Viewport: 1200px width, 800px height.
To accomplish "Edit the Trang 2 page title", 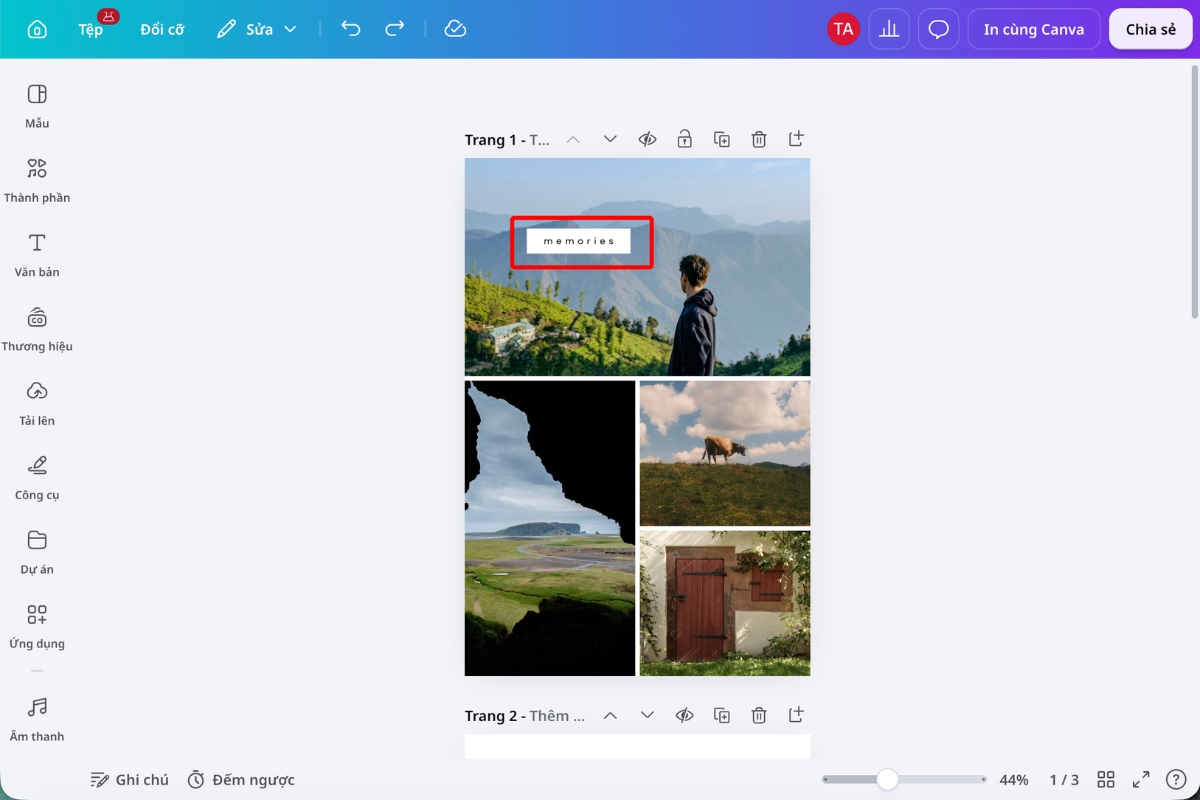I will [x=526, y=716].
